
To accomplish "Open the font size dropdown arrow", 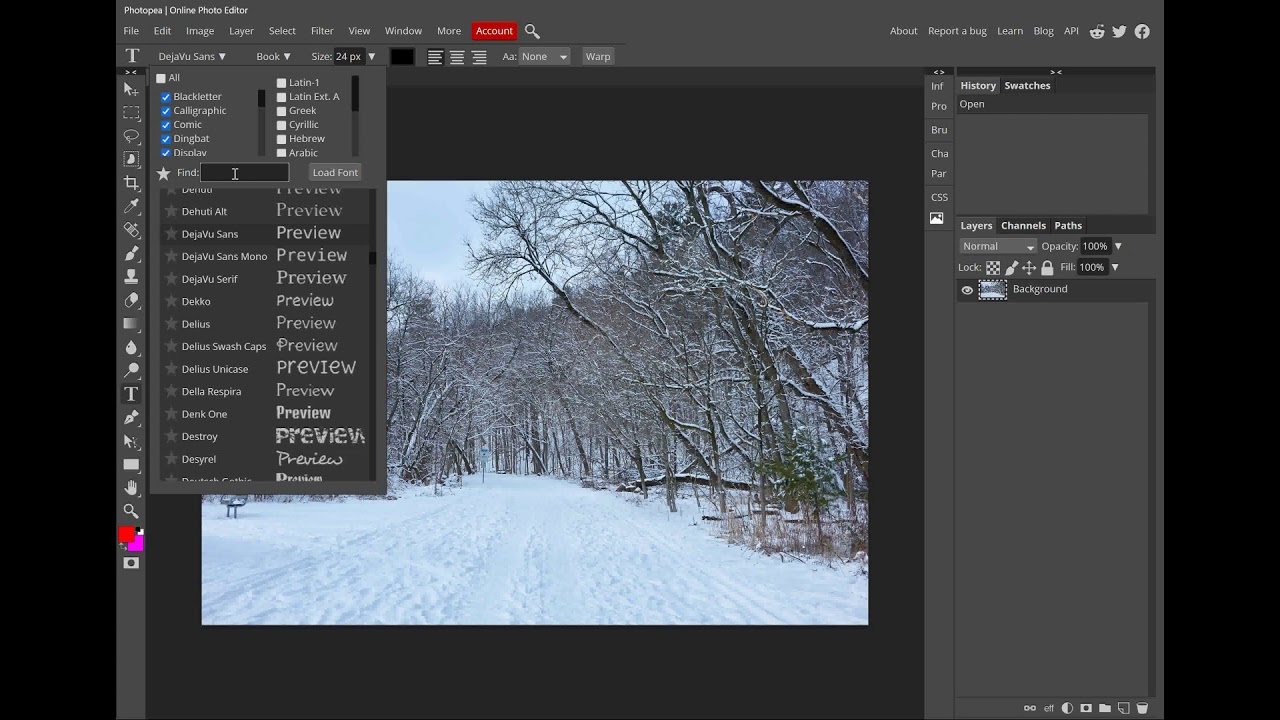I will pos(372,57).
